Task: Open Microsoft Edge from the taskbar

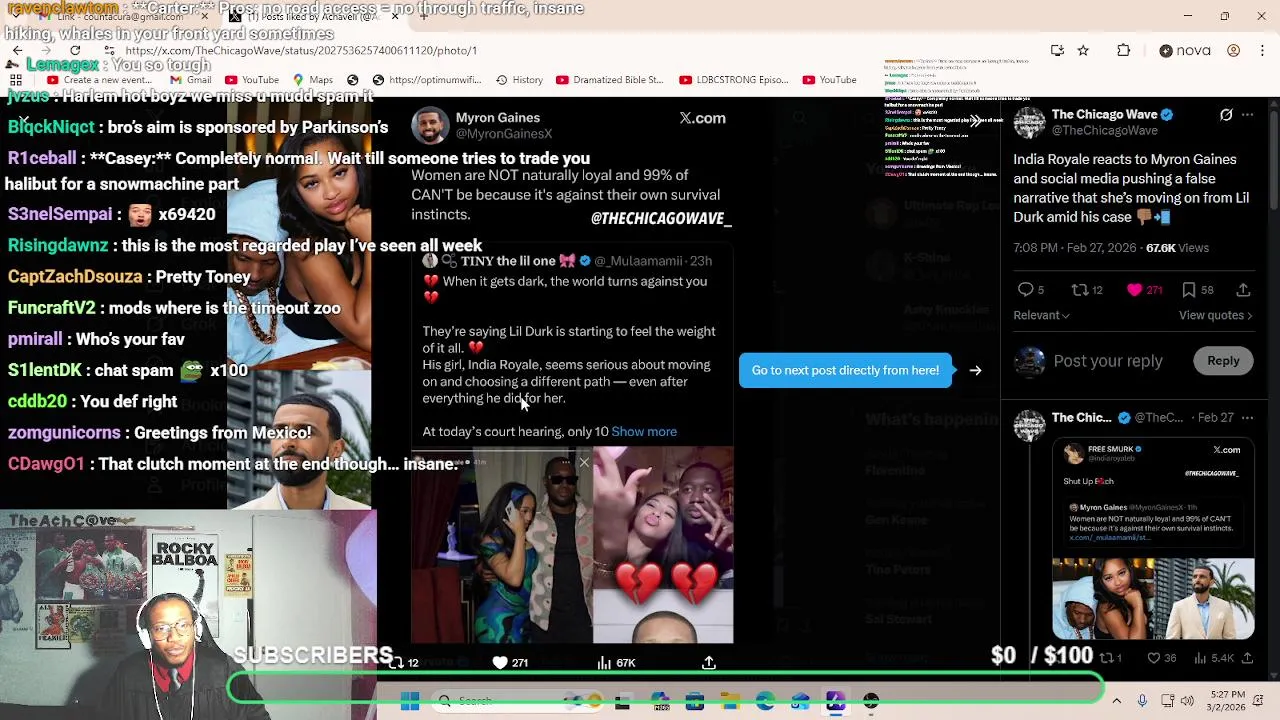Action: point(765,702)
